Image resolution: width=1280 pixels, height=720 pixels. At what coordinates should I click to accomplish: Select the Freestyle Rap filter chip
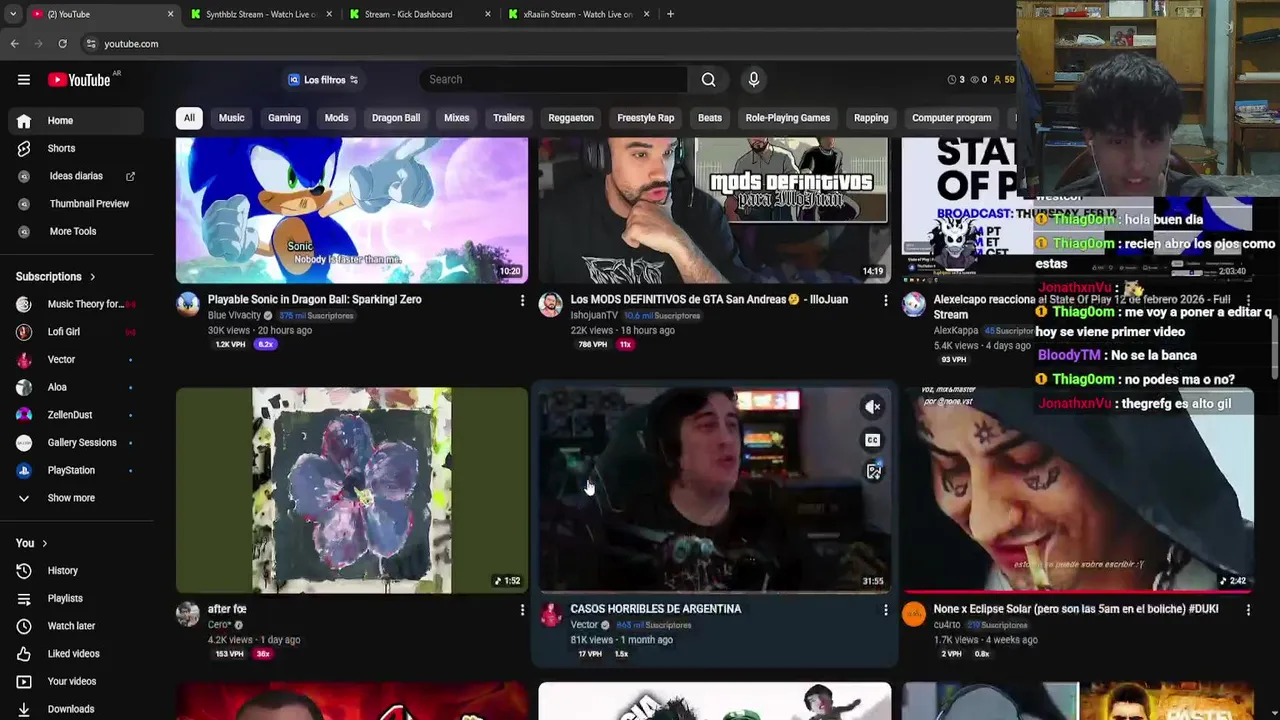tap(646, 118)
